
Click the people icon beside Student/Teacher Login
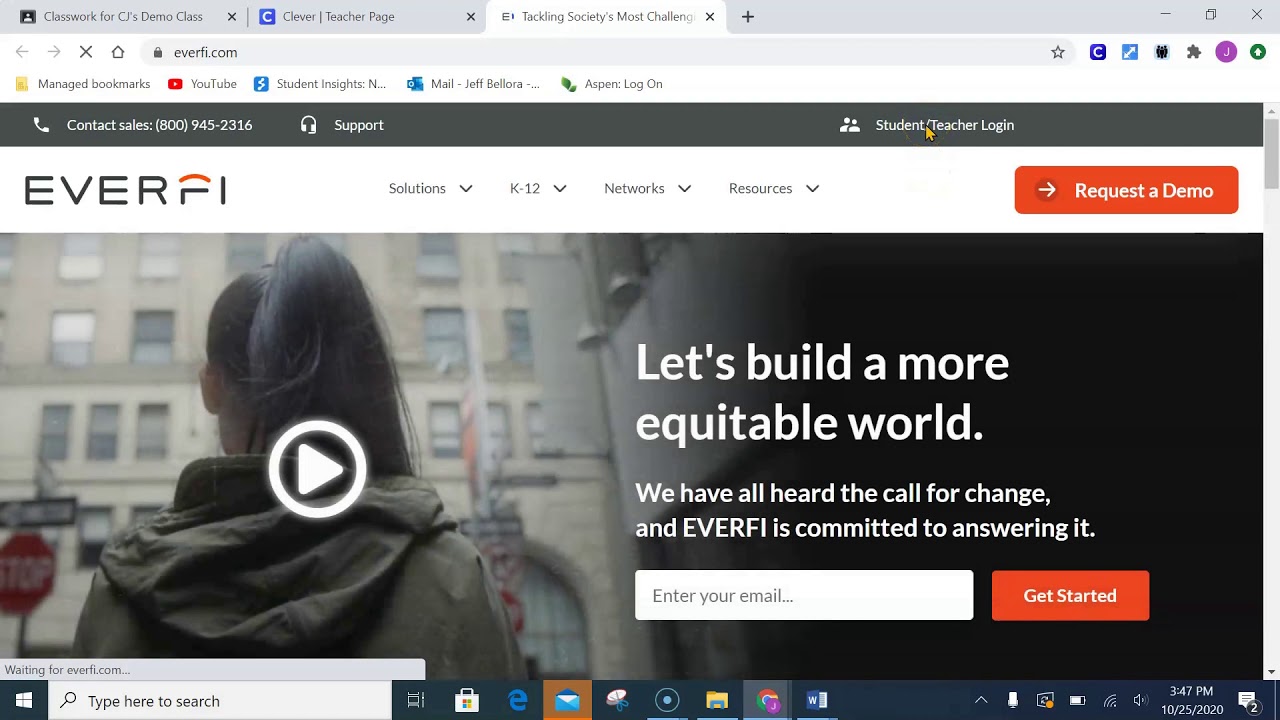point(850,125)
